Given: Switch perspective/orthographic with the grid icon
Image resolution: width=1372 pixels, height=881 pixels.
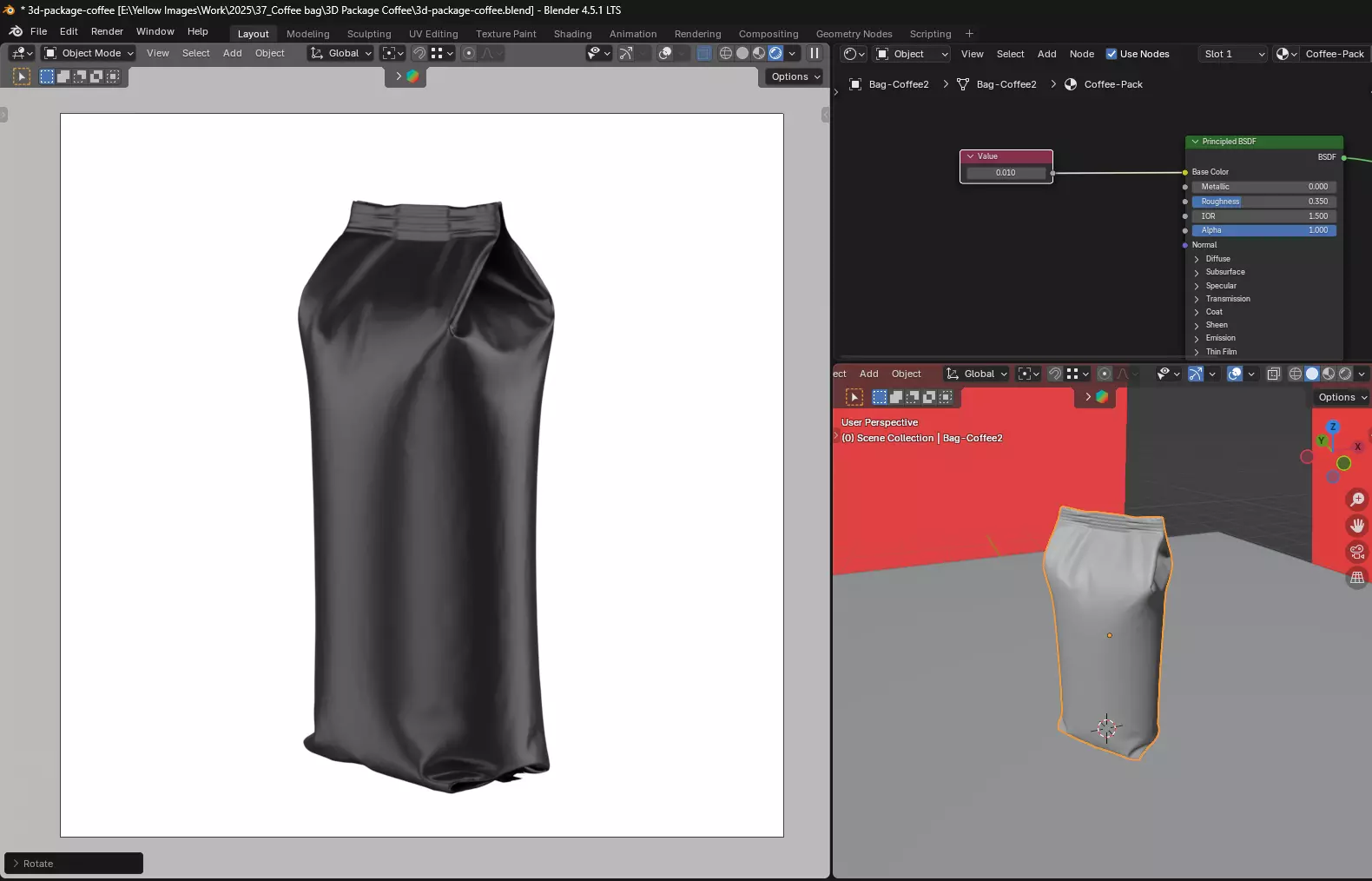Looking at the screenshot, I should coord(1357,578).
